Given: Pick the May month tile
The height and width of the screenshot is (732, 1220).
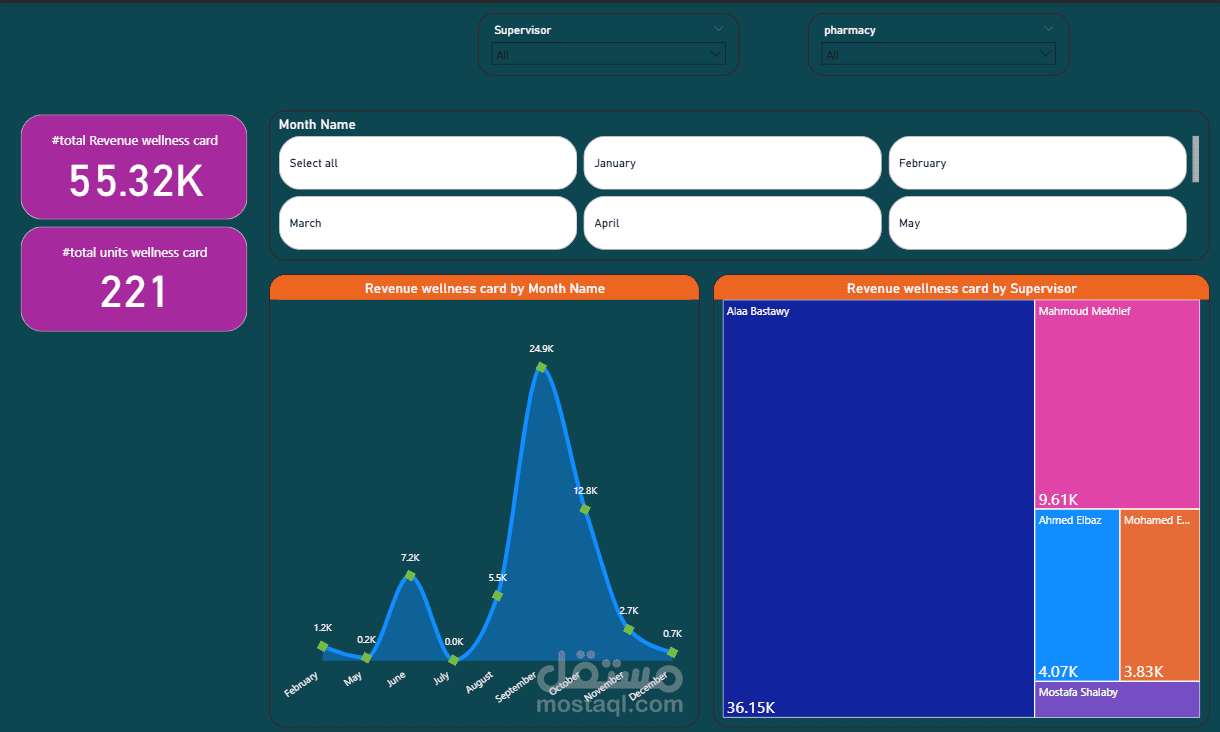Looking at the screenshot, I should 1037,223.
